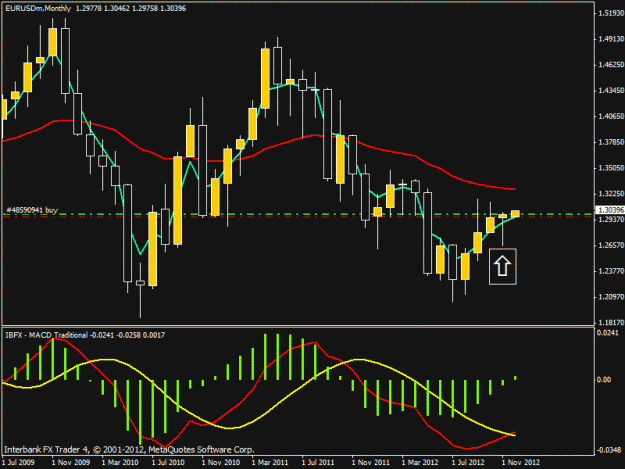This screenshot has height=469, width=625.
Task: Click the 1 Mar 2012 date label
Action: (x=420, y=463)
